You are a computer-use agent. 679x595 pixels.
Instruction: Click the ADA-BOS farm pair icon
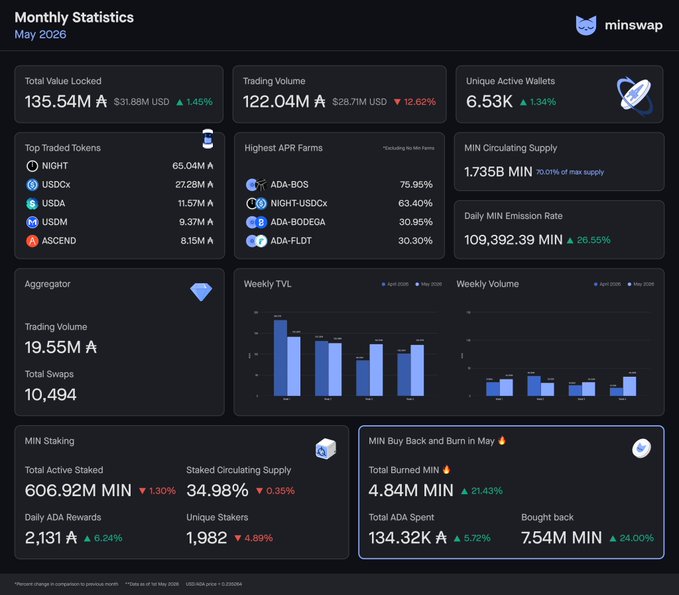pyautogui.click(x=256, y=184)
